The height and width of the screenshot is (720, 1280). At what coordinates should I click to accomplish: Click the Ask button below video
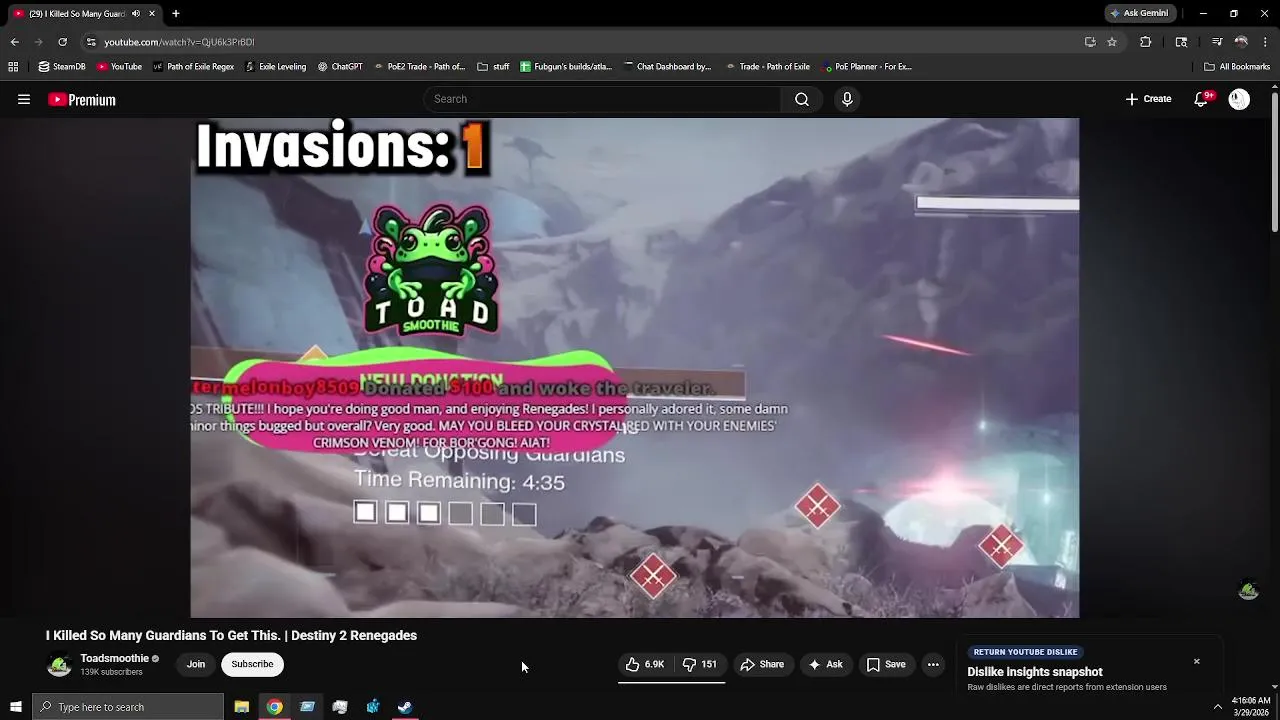(x=826, y=664)
